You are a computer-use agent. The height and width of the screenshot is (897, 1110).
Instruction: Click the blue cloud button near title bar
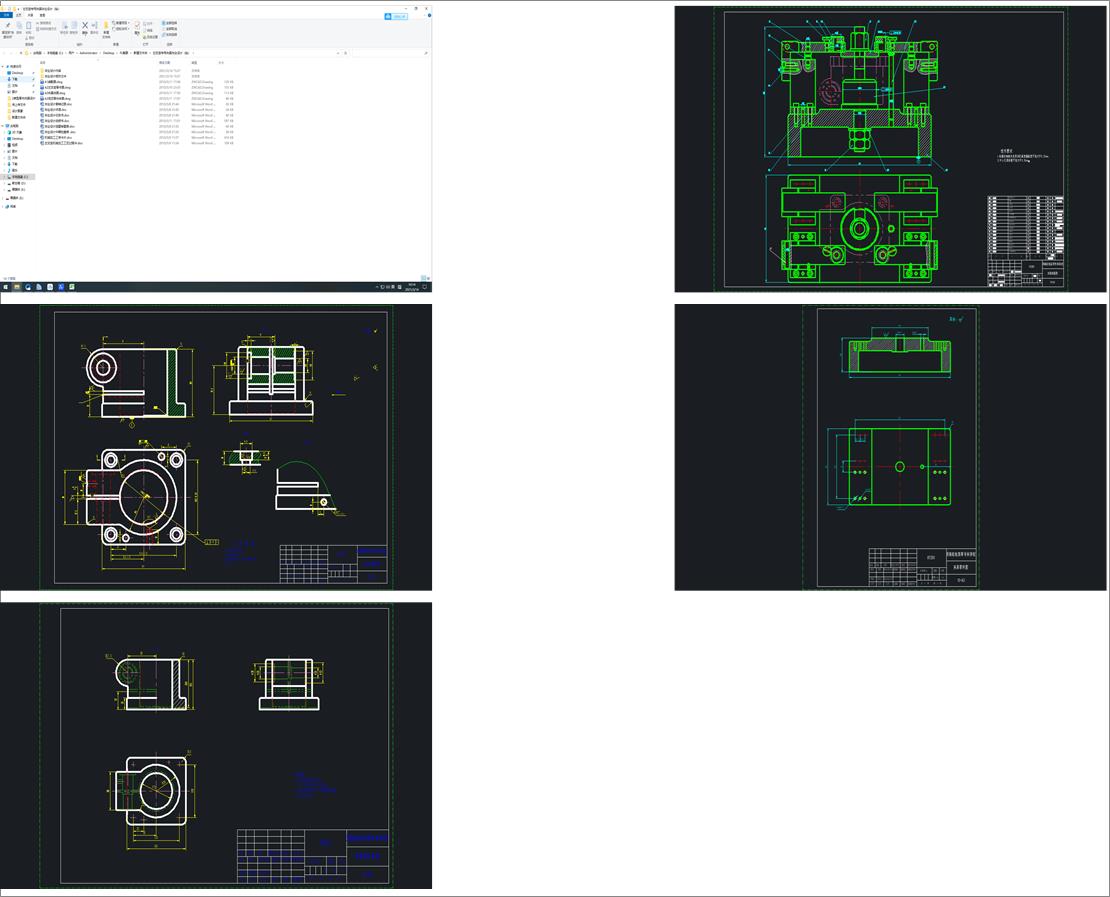point(396,16)
